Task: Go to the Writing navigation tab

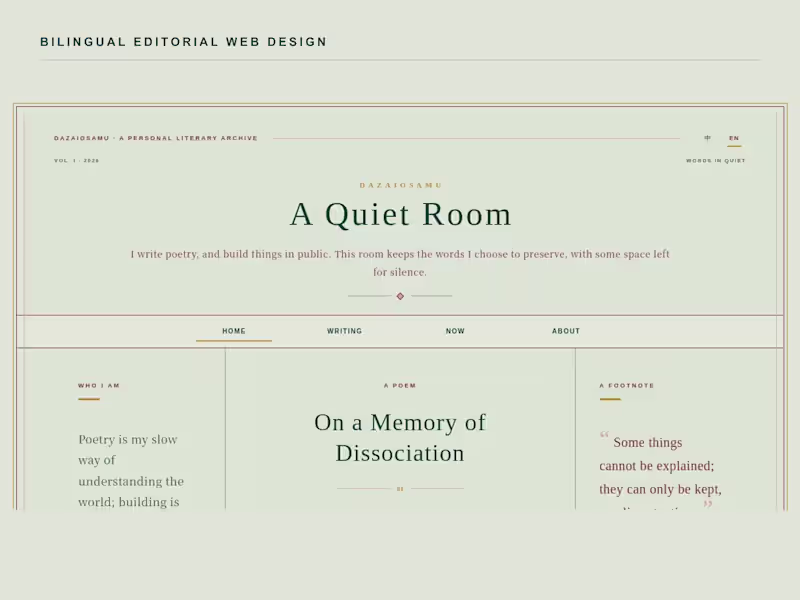Action: click(x=344, y=331)
